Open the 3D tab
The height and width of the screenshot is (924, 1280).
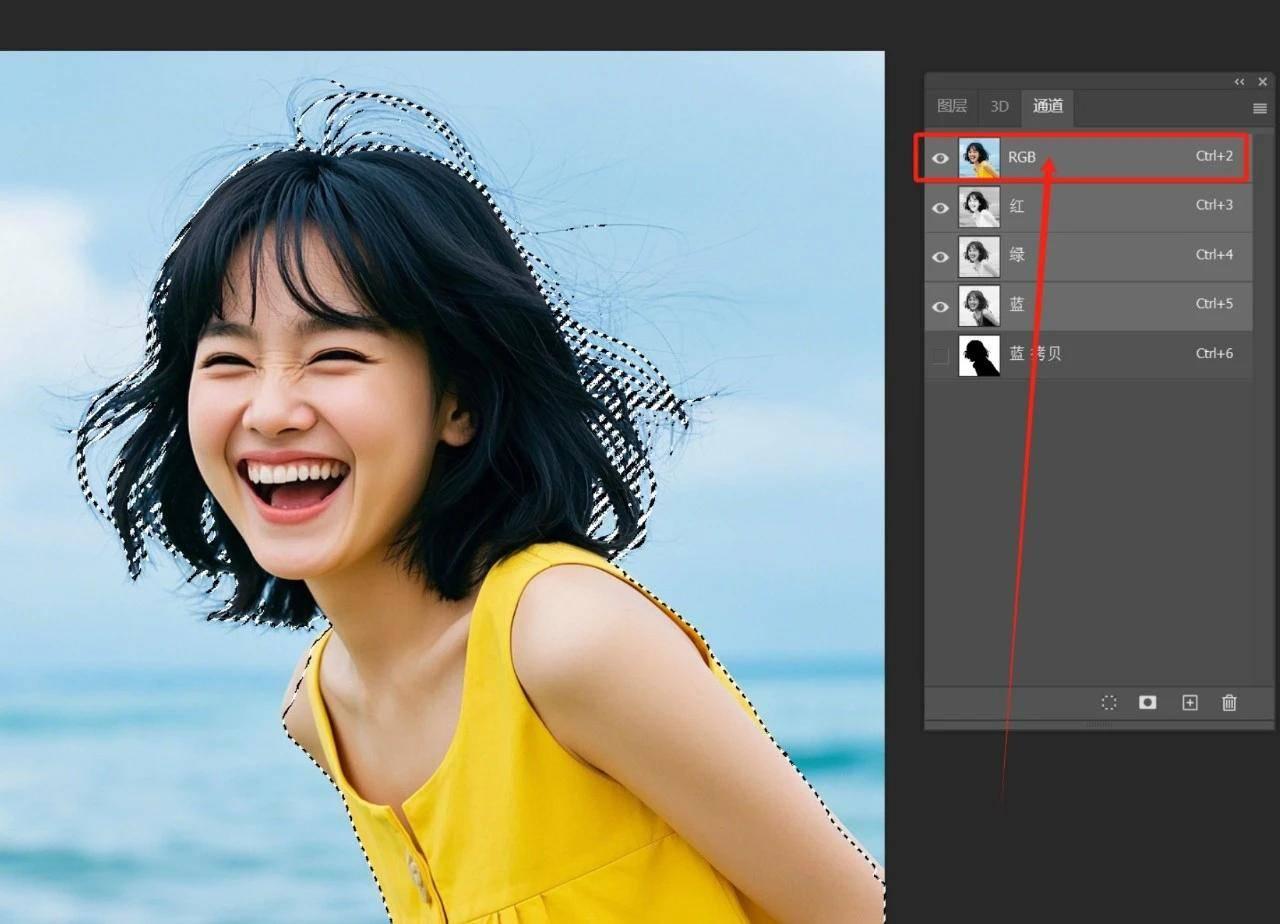pyautogui.click(x=999, y=106)
